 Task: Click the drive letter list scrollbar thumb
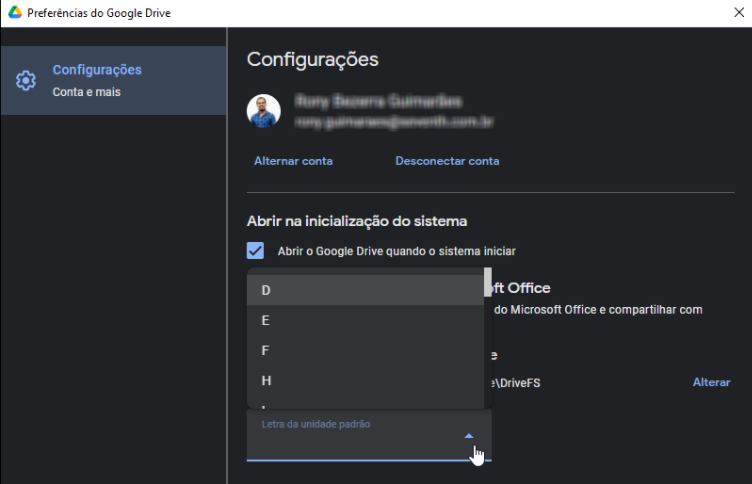(x=488, y=282)
